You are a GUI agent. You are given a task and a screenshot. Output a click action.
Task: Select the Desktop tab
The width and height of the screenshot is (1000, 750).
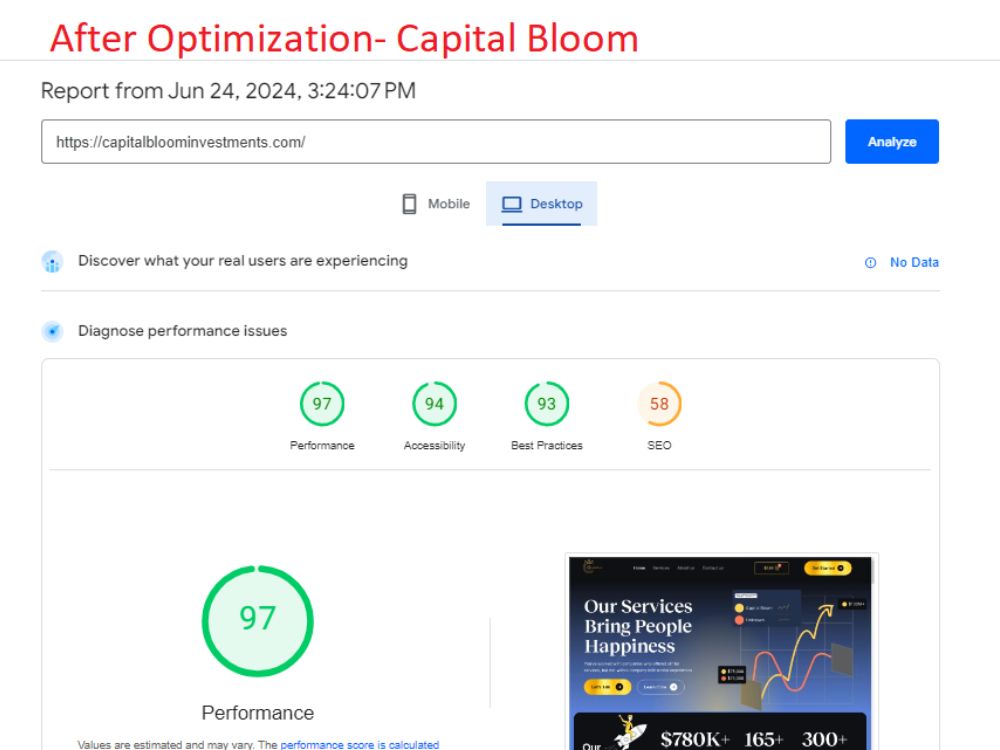[x=541, y=203]
